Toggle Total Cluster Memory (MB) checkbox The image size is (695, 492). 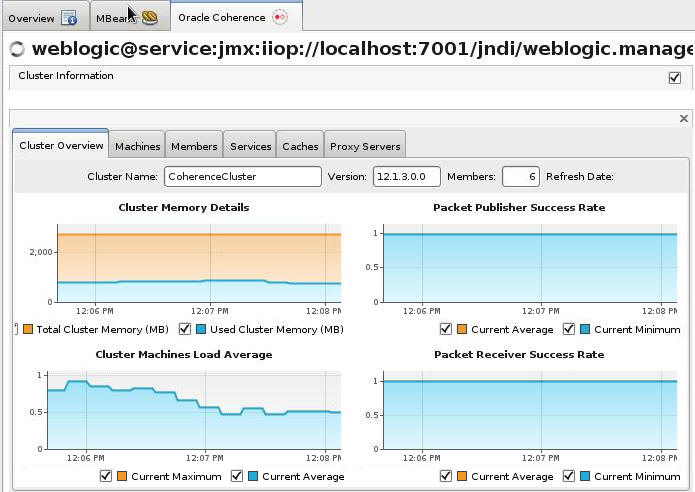[16, 329]
